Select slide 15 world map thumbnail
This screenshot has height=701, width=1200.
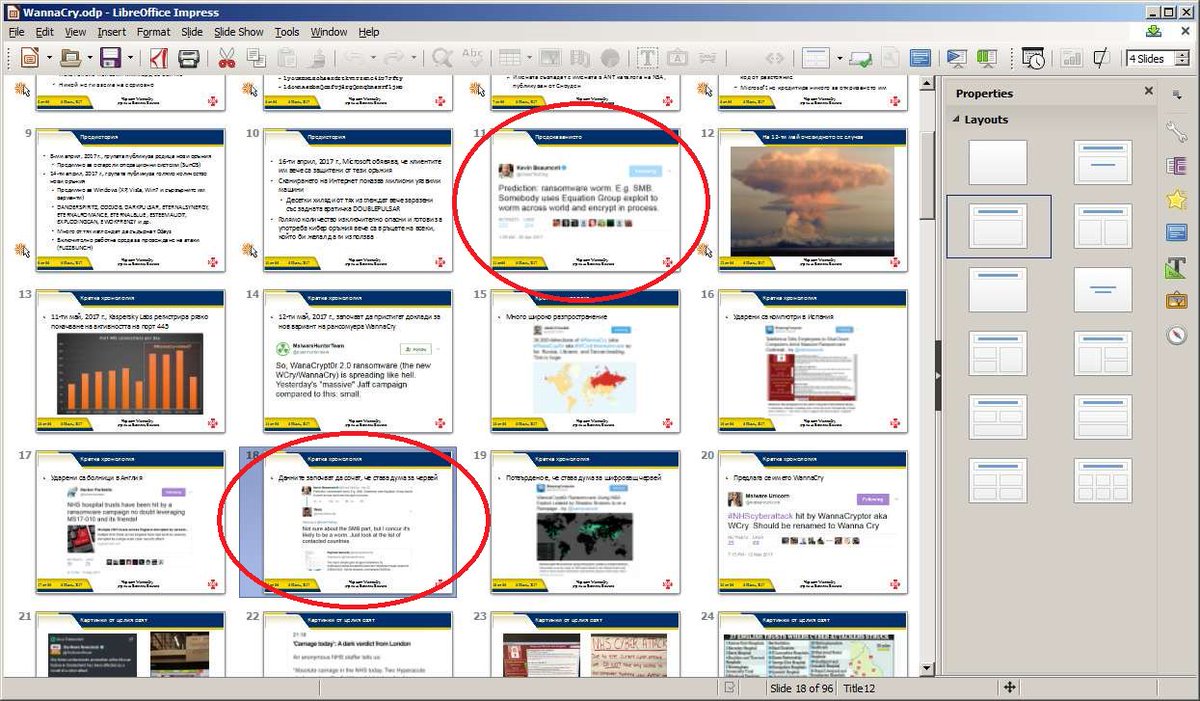(x=585, y=361)
